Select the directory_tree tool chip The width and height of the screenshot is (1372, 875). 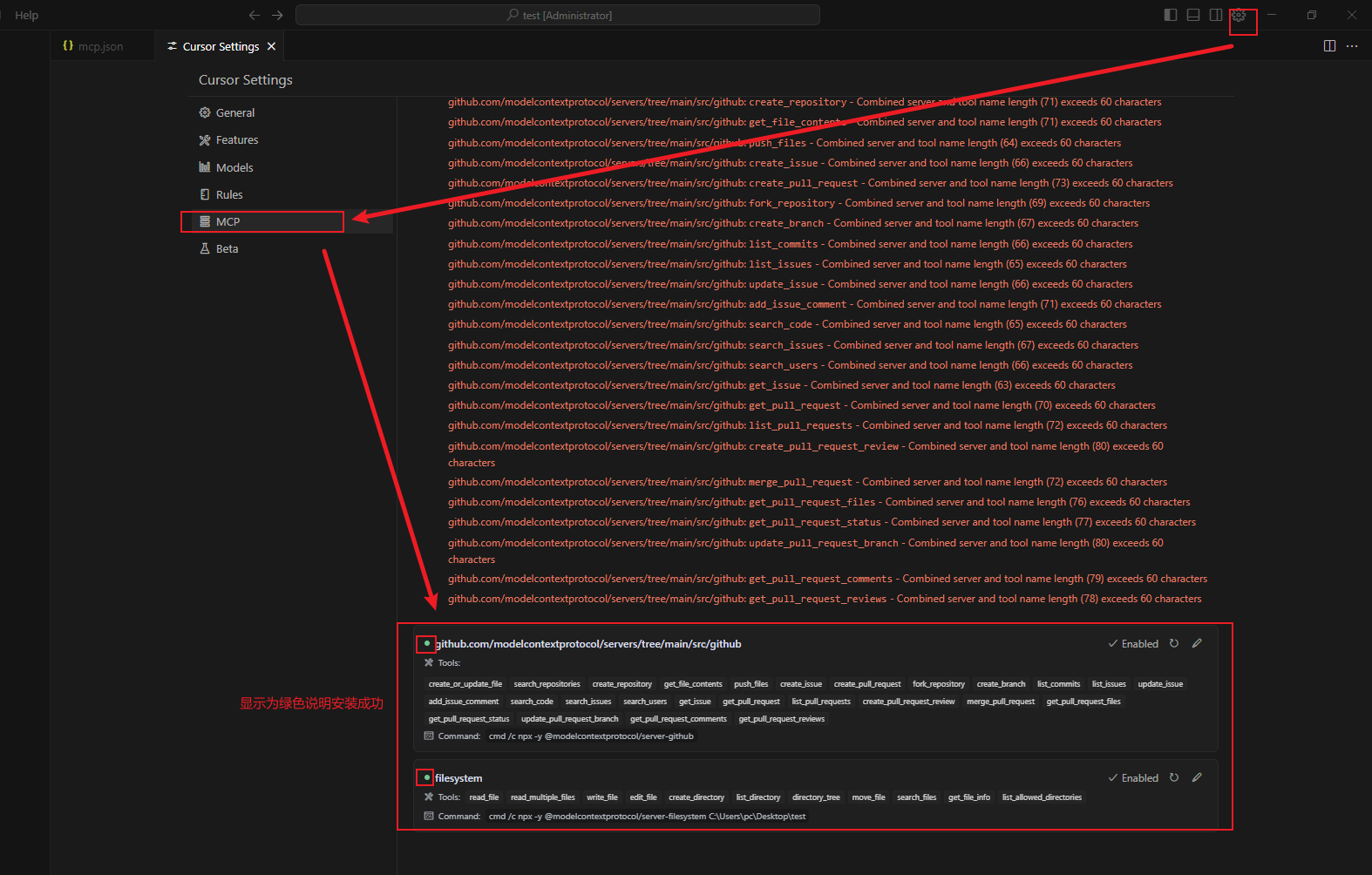[x=816, y=797]
